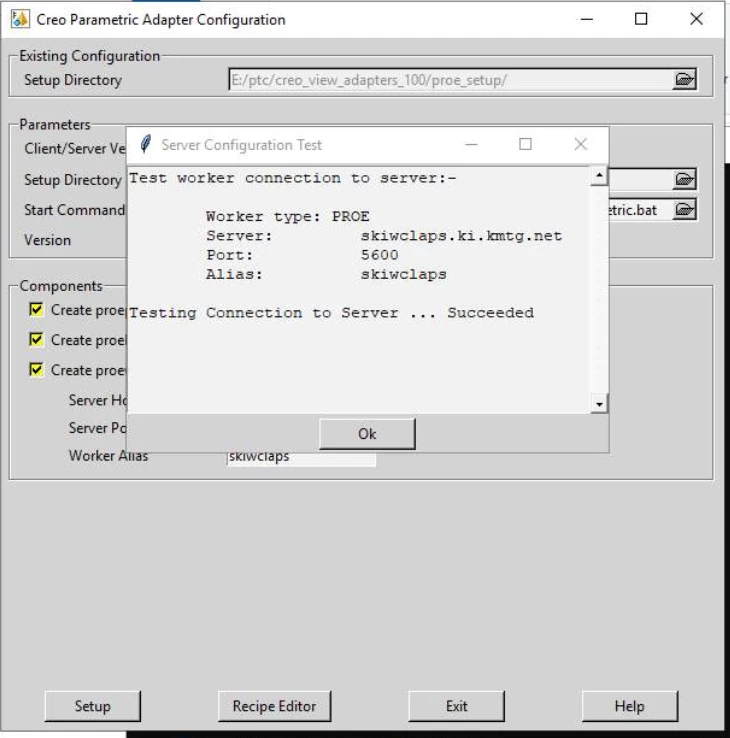
Task: Maximize the Creo Parametric Adapter Configuration window
Action: [x=641, y=19]
